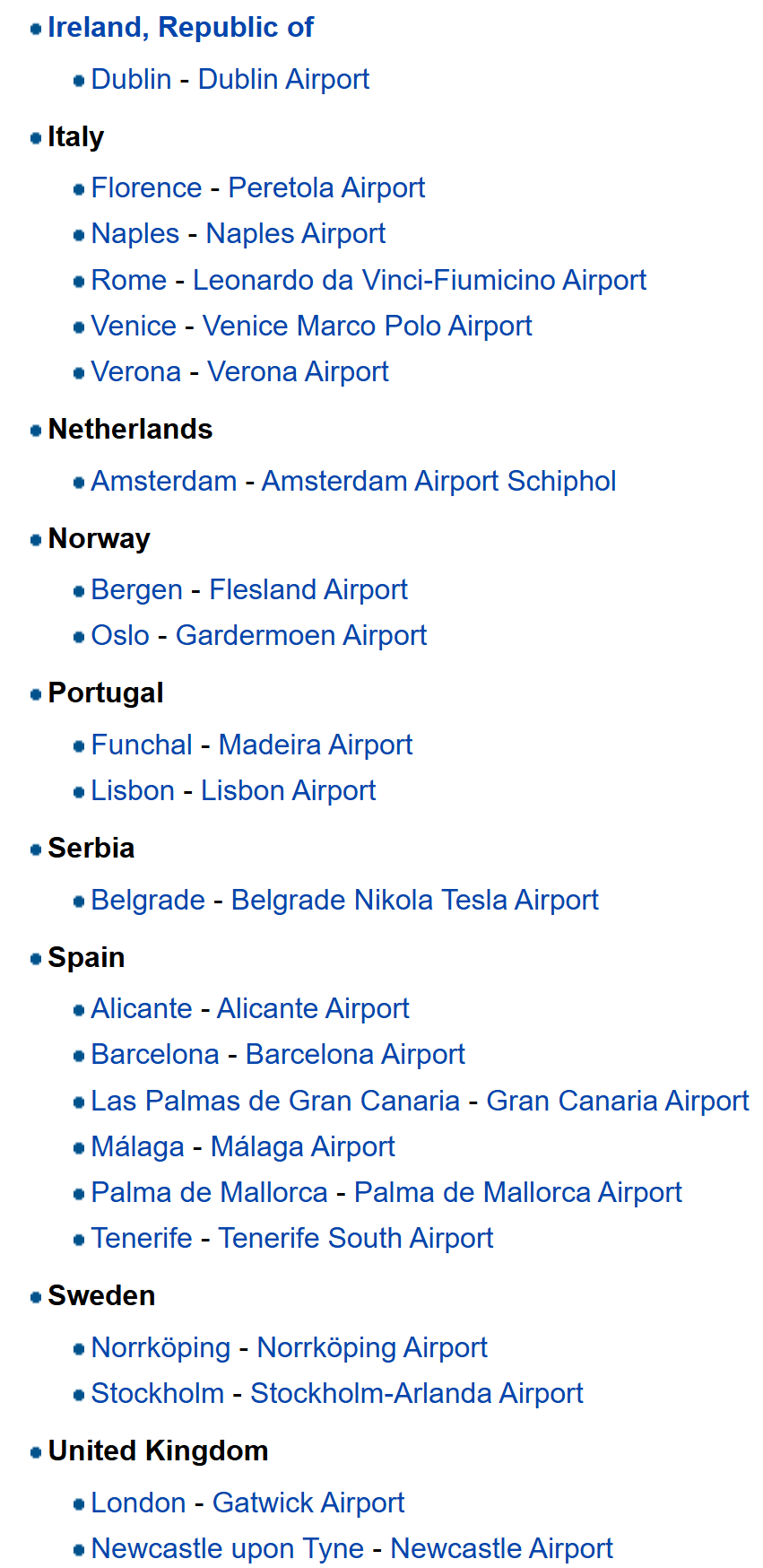Open Belgrade Nikola Tesla Airport link
The height and width of the screenshot is (1568, 763).
pyautogui.click(x=414, y=901)
